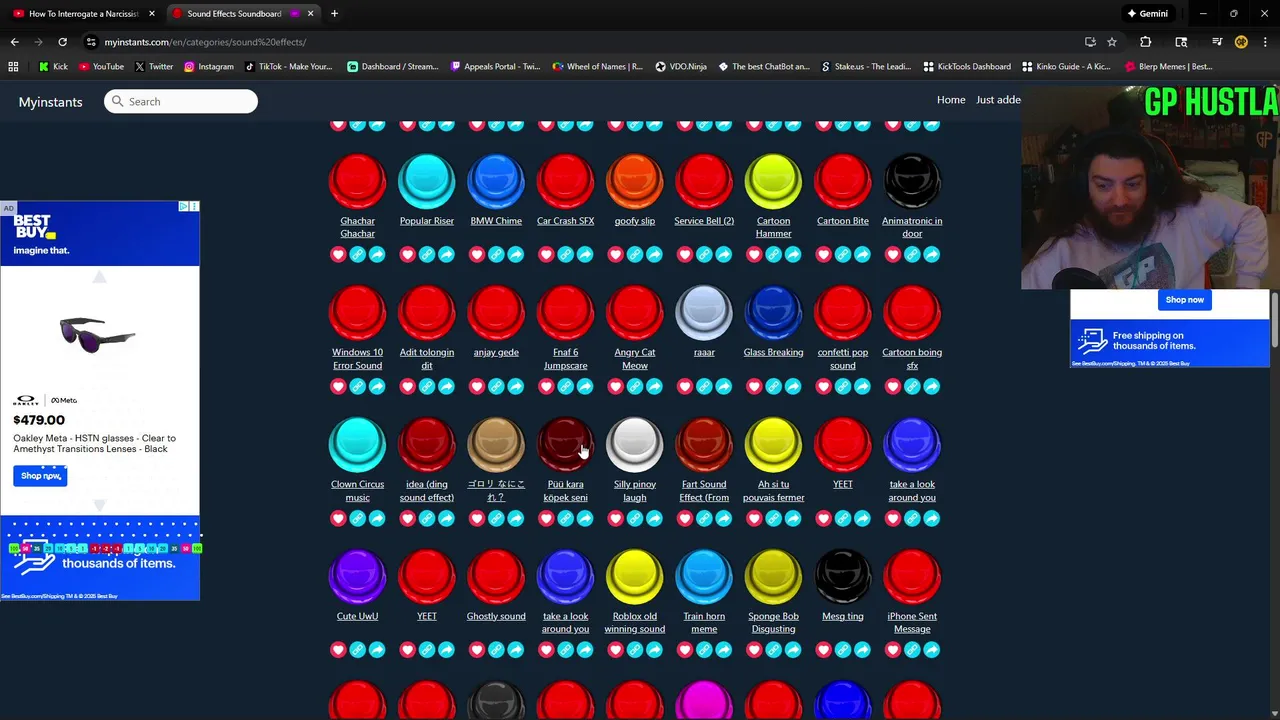1280x720 pixels.
Task: Play the yellow Cartoon Hammer button
Action: pos(773,181)
